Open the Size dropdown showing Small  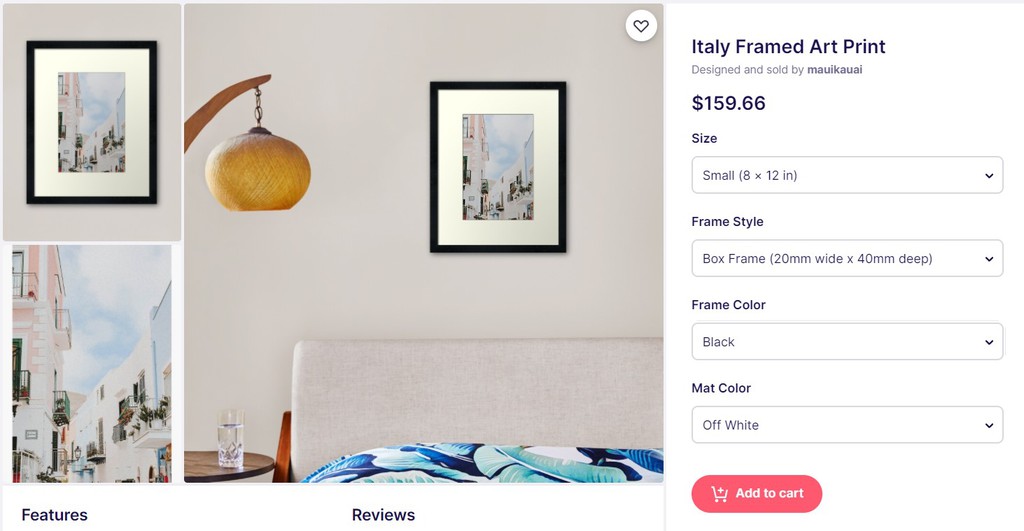pyautogui.click(x=847, y=175)
